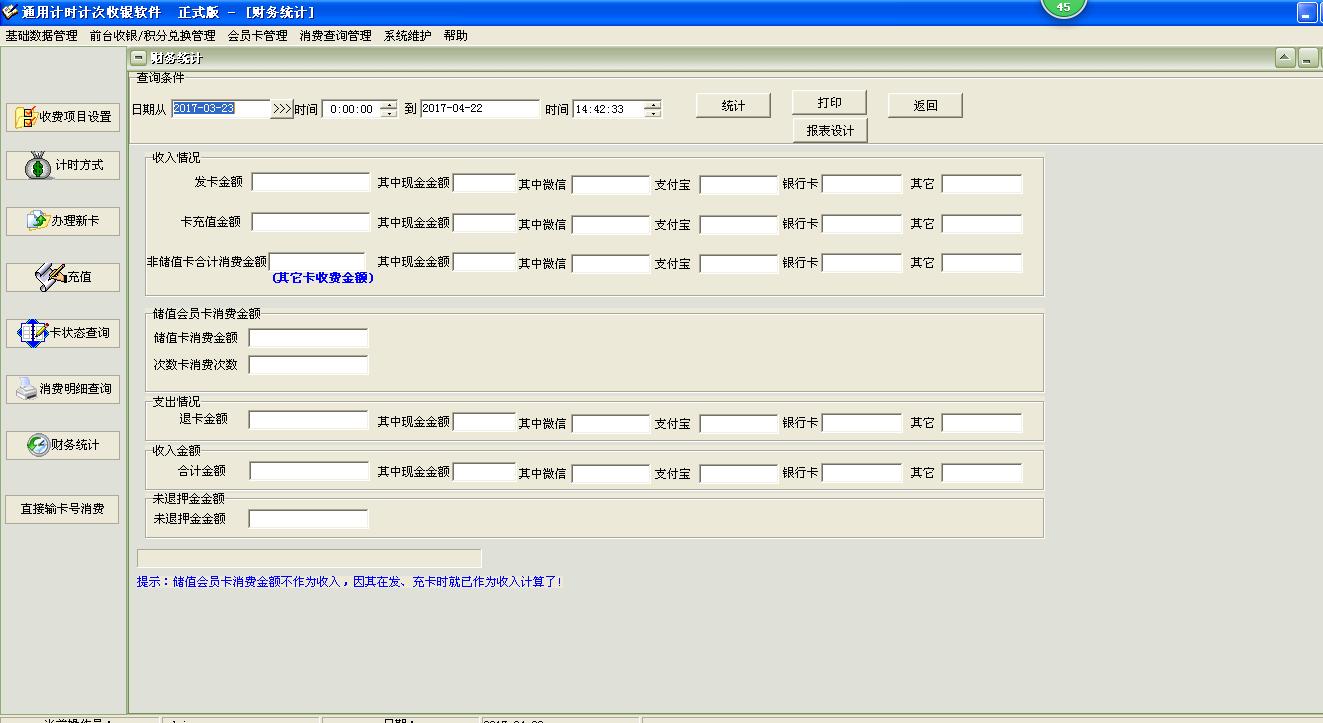Collapse the 财务统计 panel header icon
This screenshot has height=723, width=1323.
coord(139,58)
